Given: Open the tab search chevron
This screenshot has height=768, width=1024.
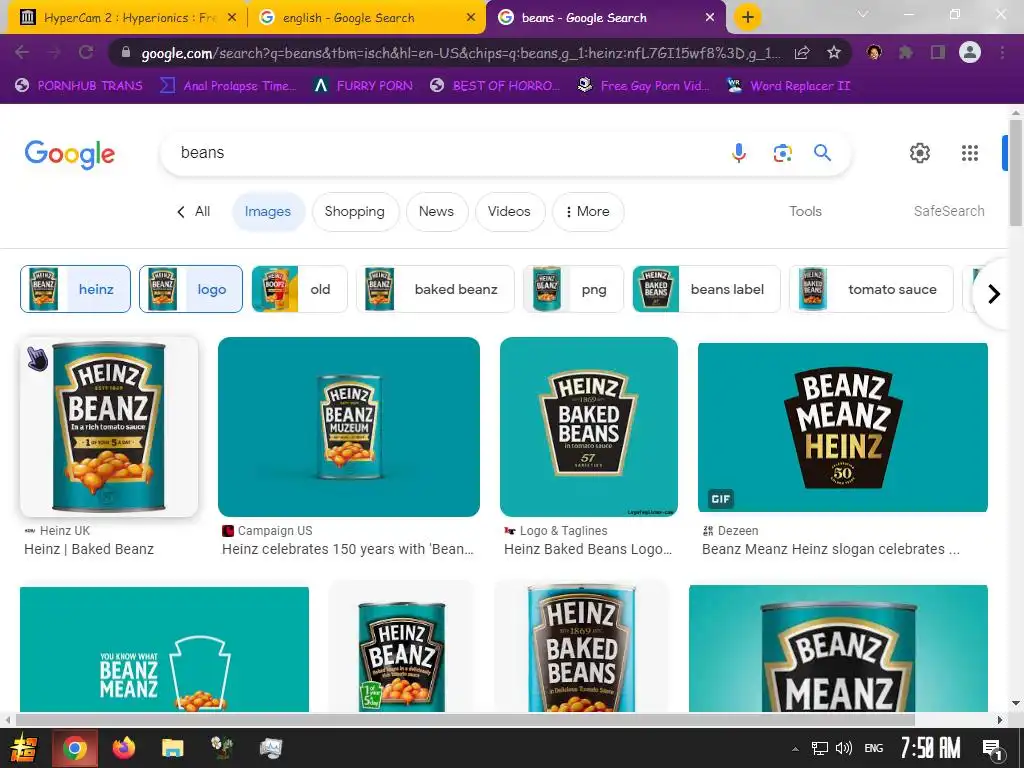Looking at the screenshot, I should pyautogui.click(x=863, y=14).
